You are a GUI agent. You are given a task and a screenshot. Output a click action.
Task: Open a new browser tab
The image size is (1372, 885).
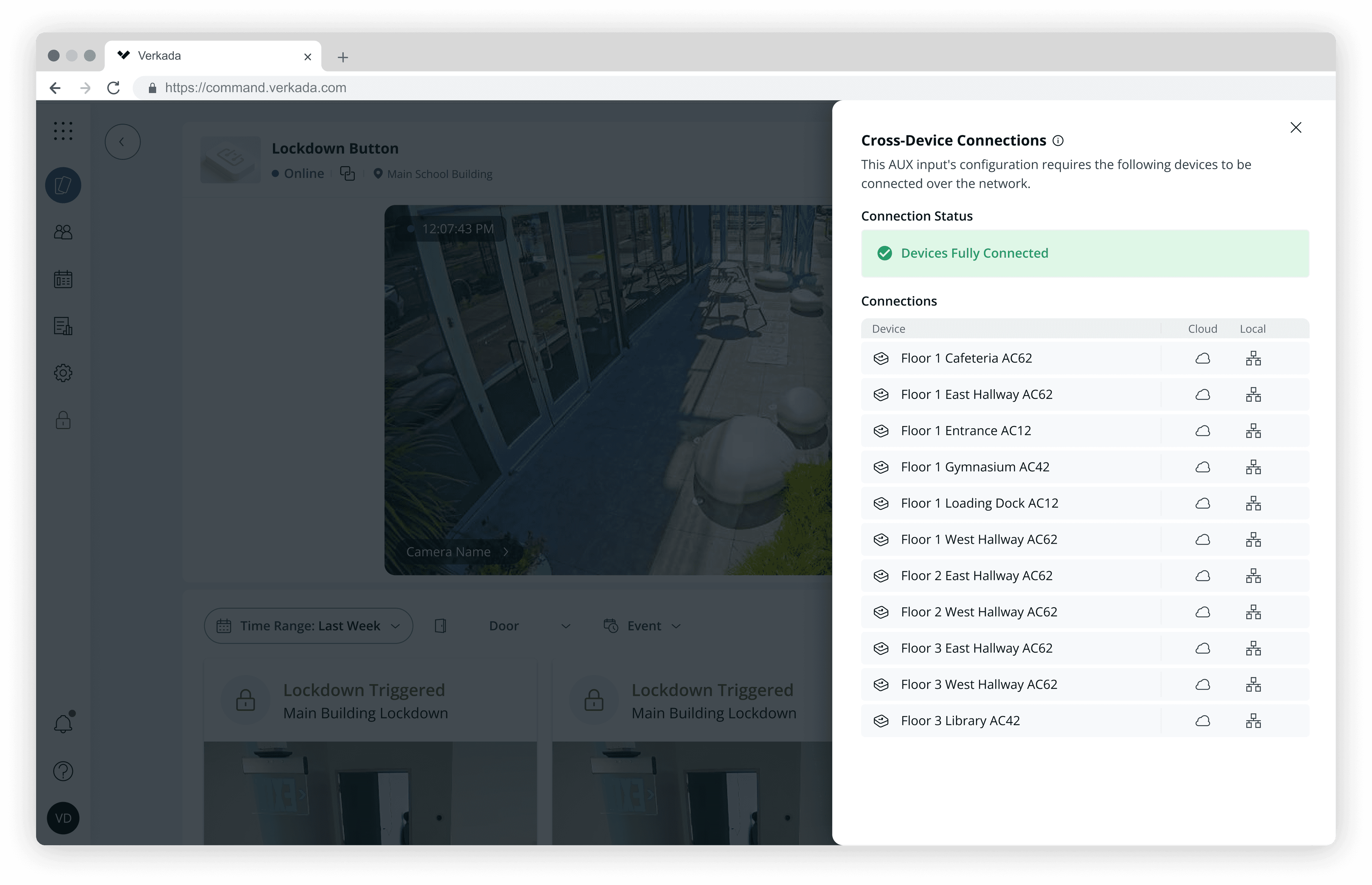343,57
